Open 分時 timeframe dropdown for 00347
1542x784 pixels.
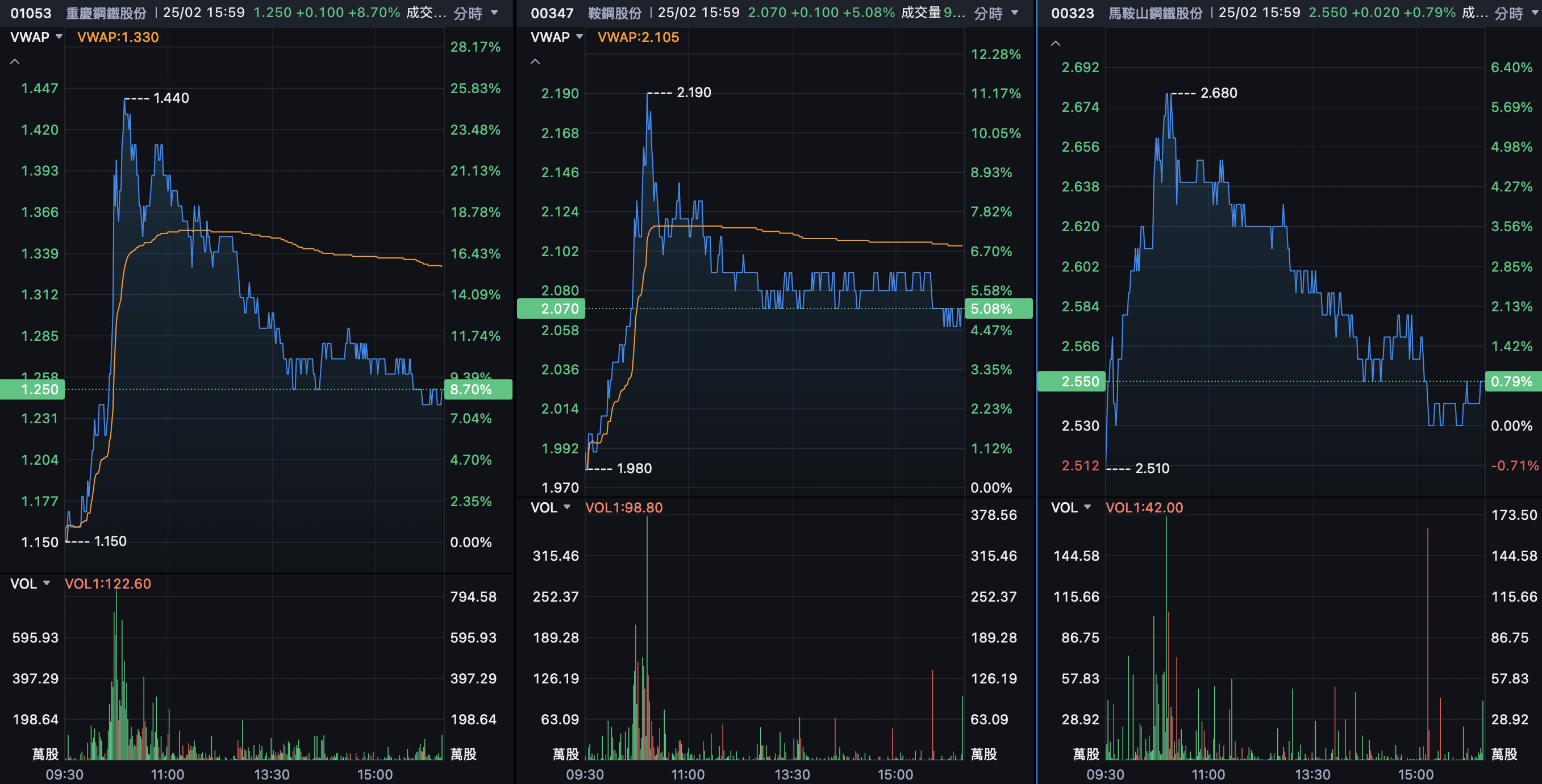tap(996, 13)
